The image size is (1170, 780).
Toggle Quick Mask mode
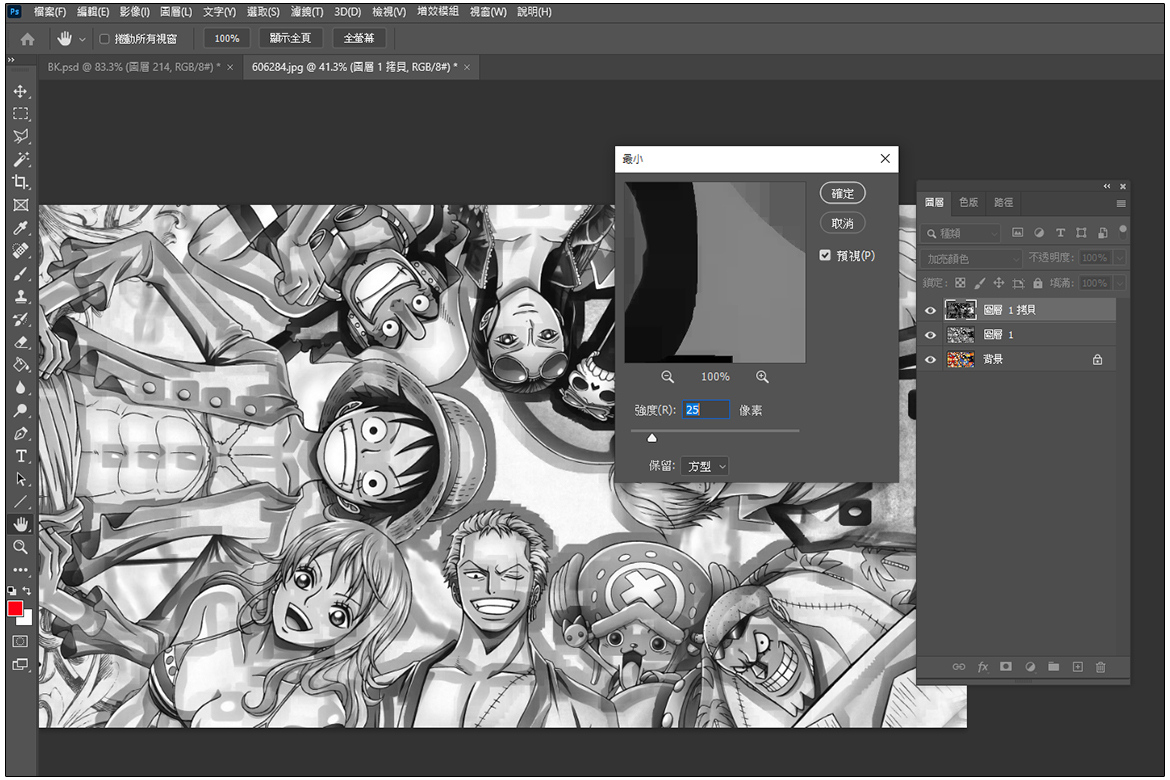pos(20,641)
